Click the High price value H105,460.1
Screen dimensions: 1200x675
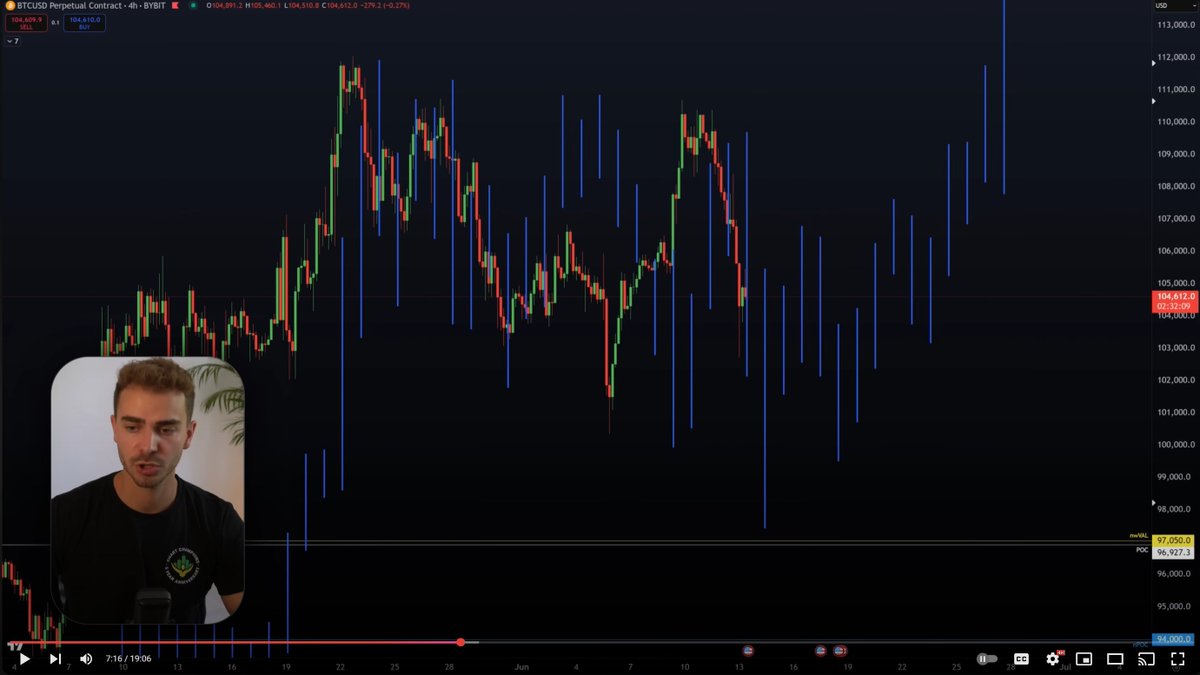click(265, 6)
